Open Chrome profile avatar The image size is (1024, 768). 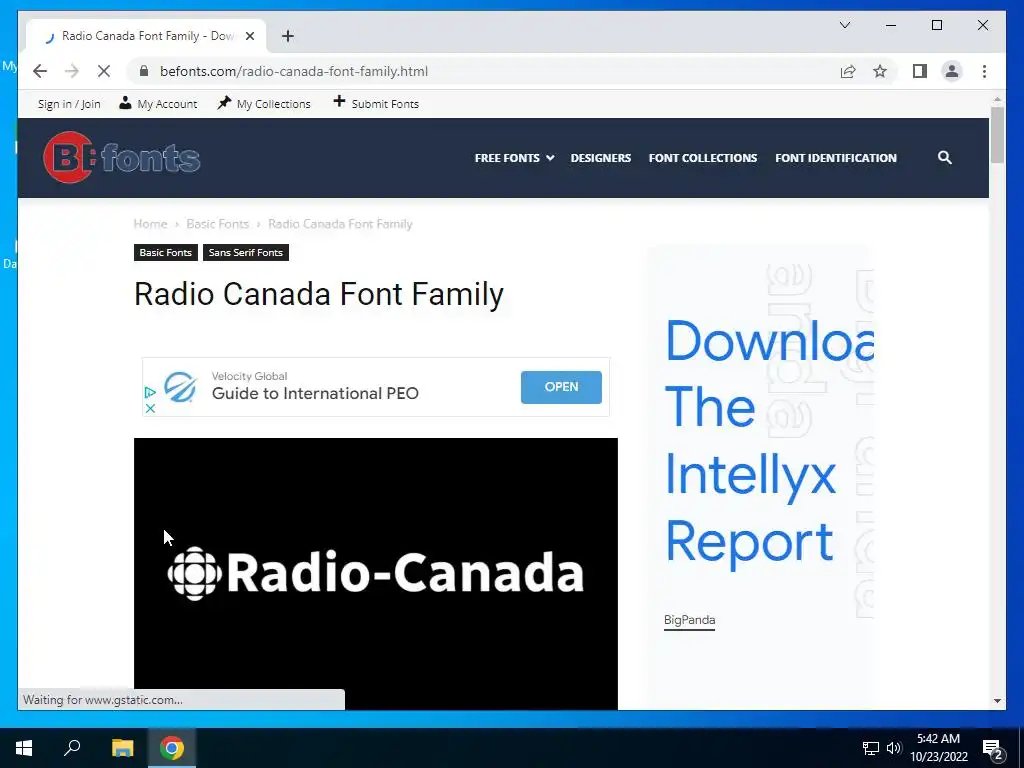952,71
